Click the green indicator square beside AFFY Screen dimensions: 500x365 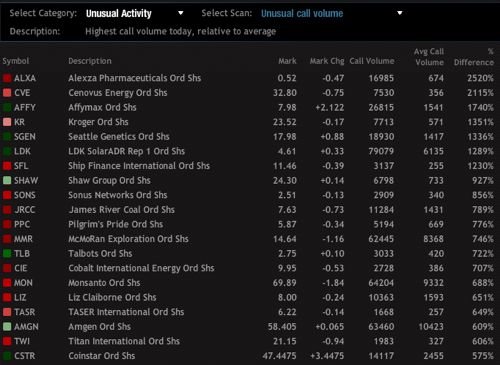click(x=7, y=107)
